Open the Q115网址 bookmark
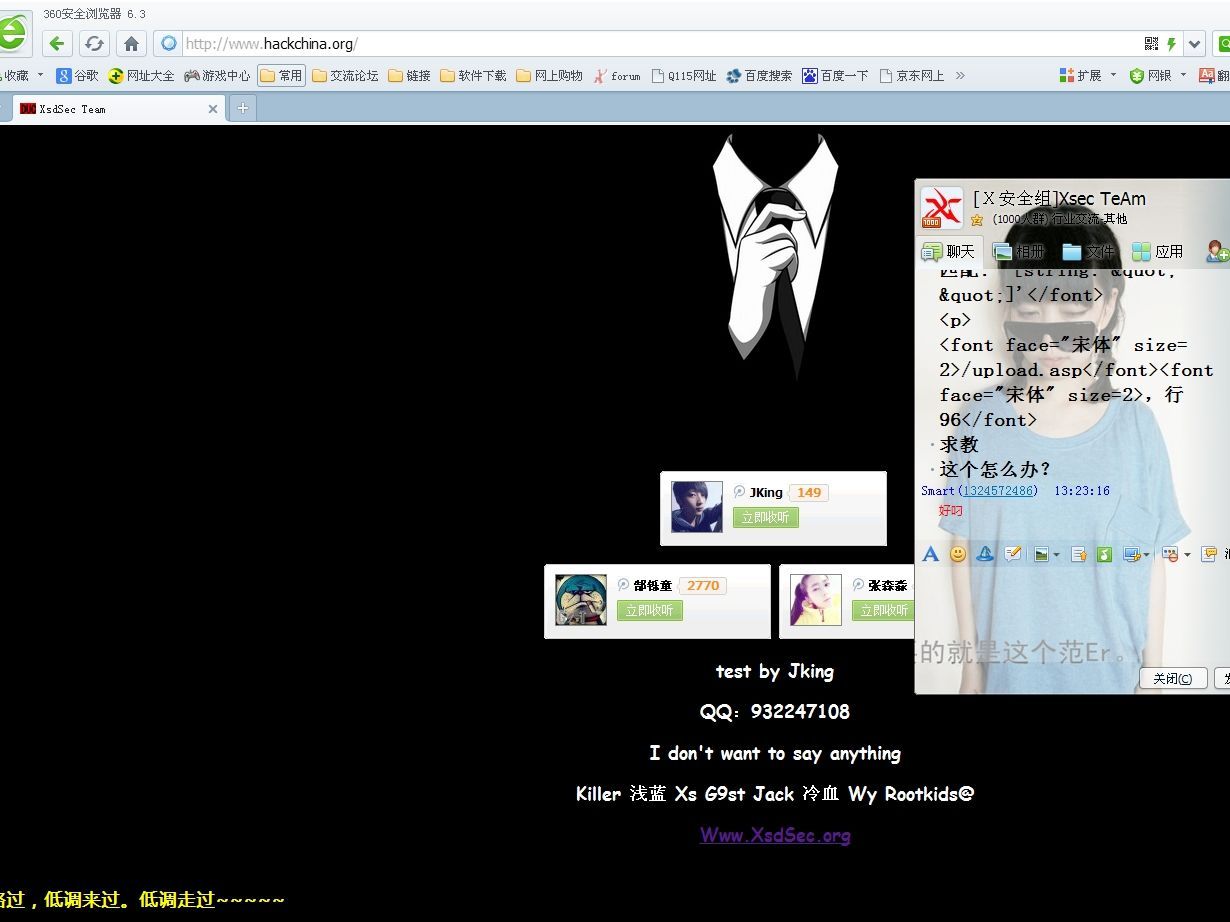The width and height of the screenshot is (1230, 922). point(684,75)
